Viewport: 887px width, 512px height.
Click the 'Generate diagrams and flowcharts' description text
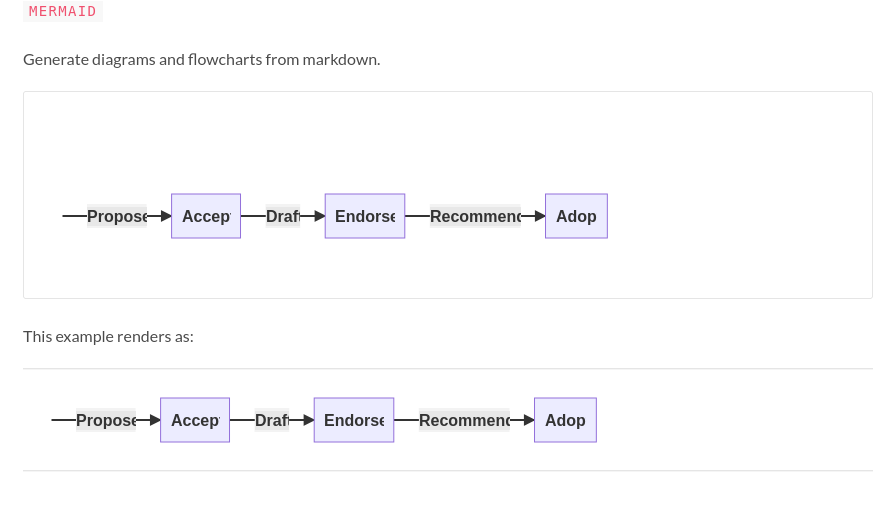[x=201, y=59]
